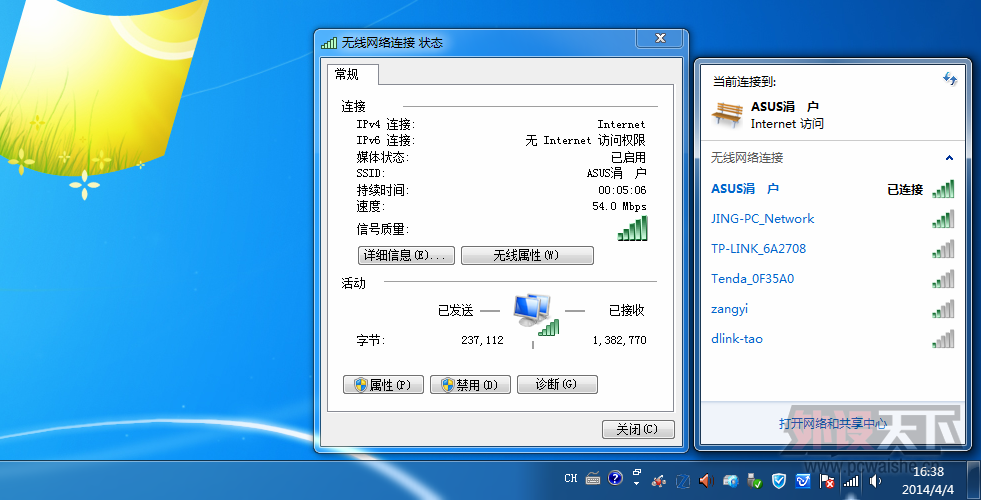The width and height of the screenshot is (981, 500).
Task: Click the network activity computers icon
Action: (x=535, y=314)
